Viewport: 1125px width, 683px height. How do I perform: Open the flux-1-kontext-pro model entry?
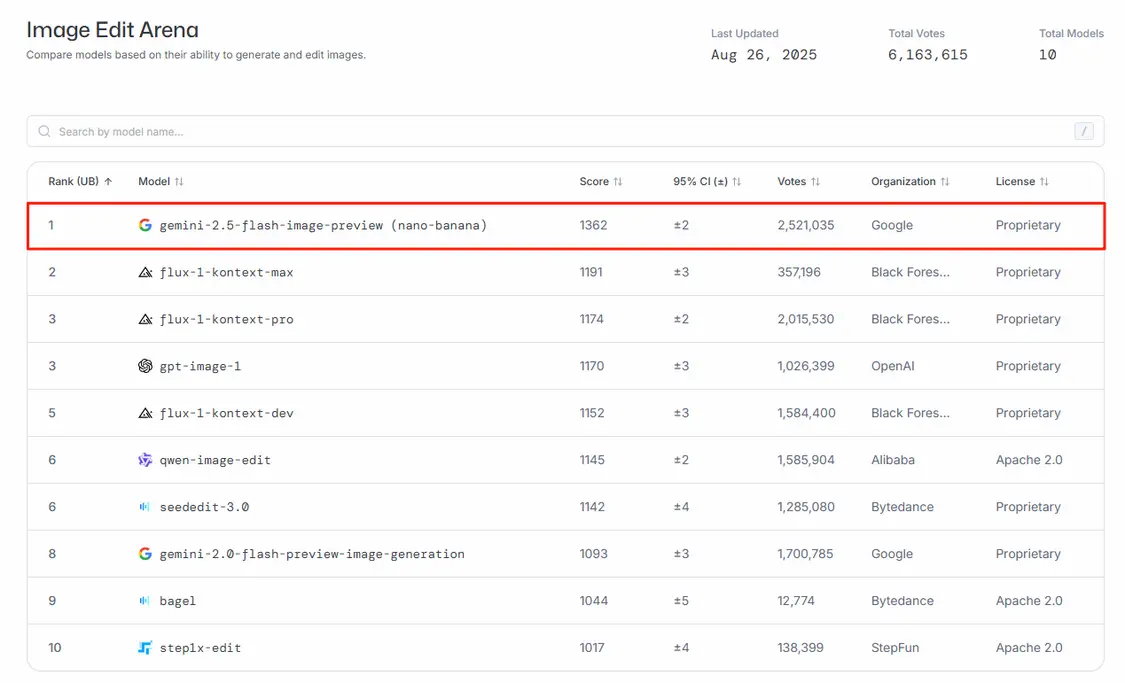(226, 320)
